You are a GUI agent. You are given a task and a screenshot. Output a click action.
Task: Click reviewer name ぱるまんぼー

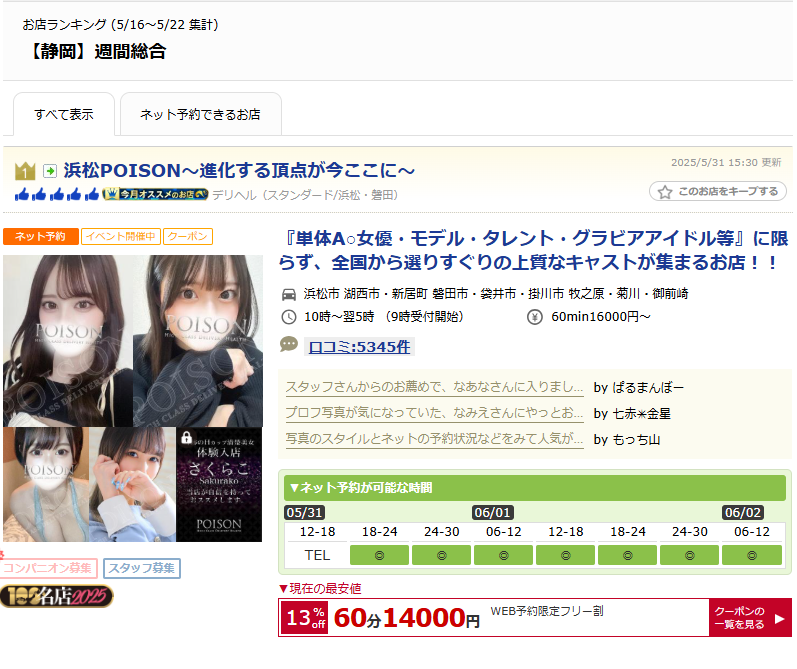(648, 388)
